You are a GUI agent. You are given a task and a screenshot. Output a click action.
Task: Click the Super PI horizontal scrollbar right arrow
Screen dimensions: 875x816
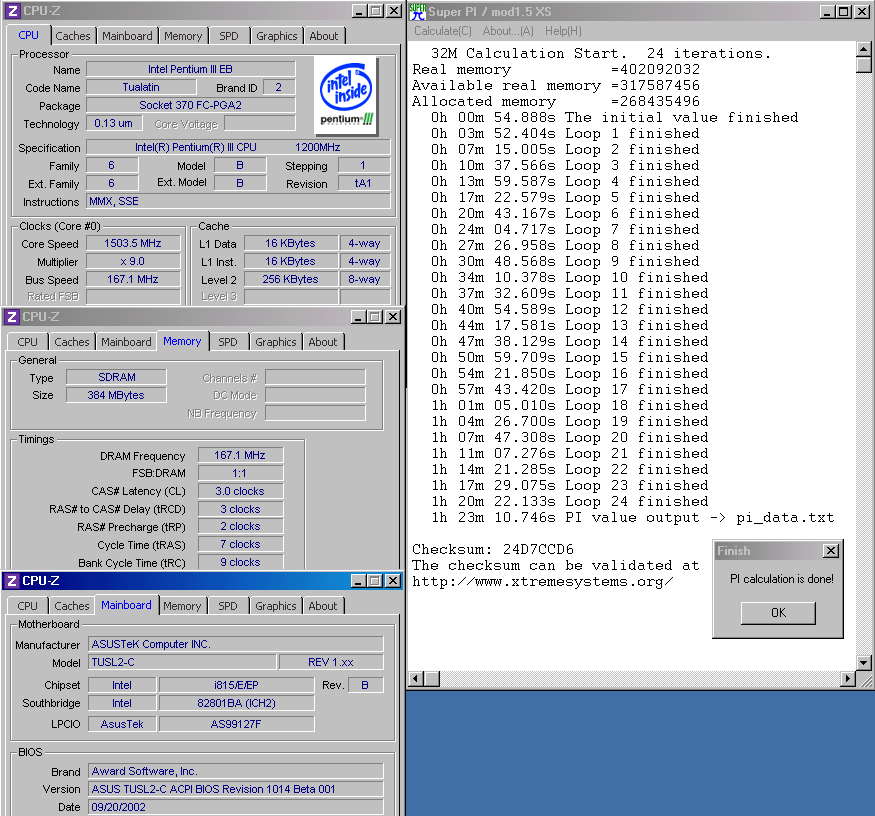848,679
